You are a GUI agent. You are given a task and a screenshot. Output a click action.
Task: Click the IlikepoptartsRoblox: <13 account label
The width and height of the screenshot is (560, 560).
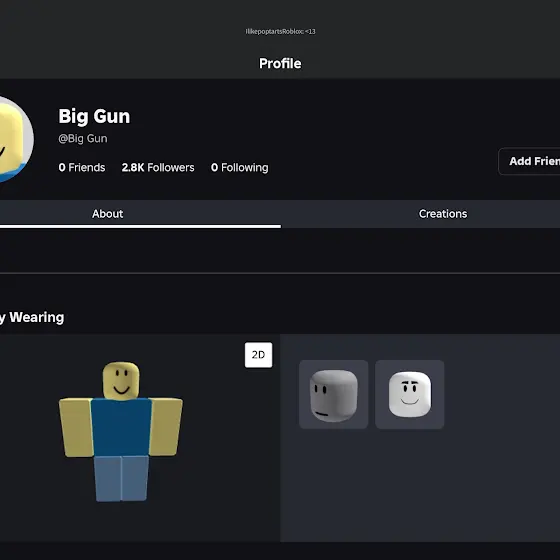(280, 31)
